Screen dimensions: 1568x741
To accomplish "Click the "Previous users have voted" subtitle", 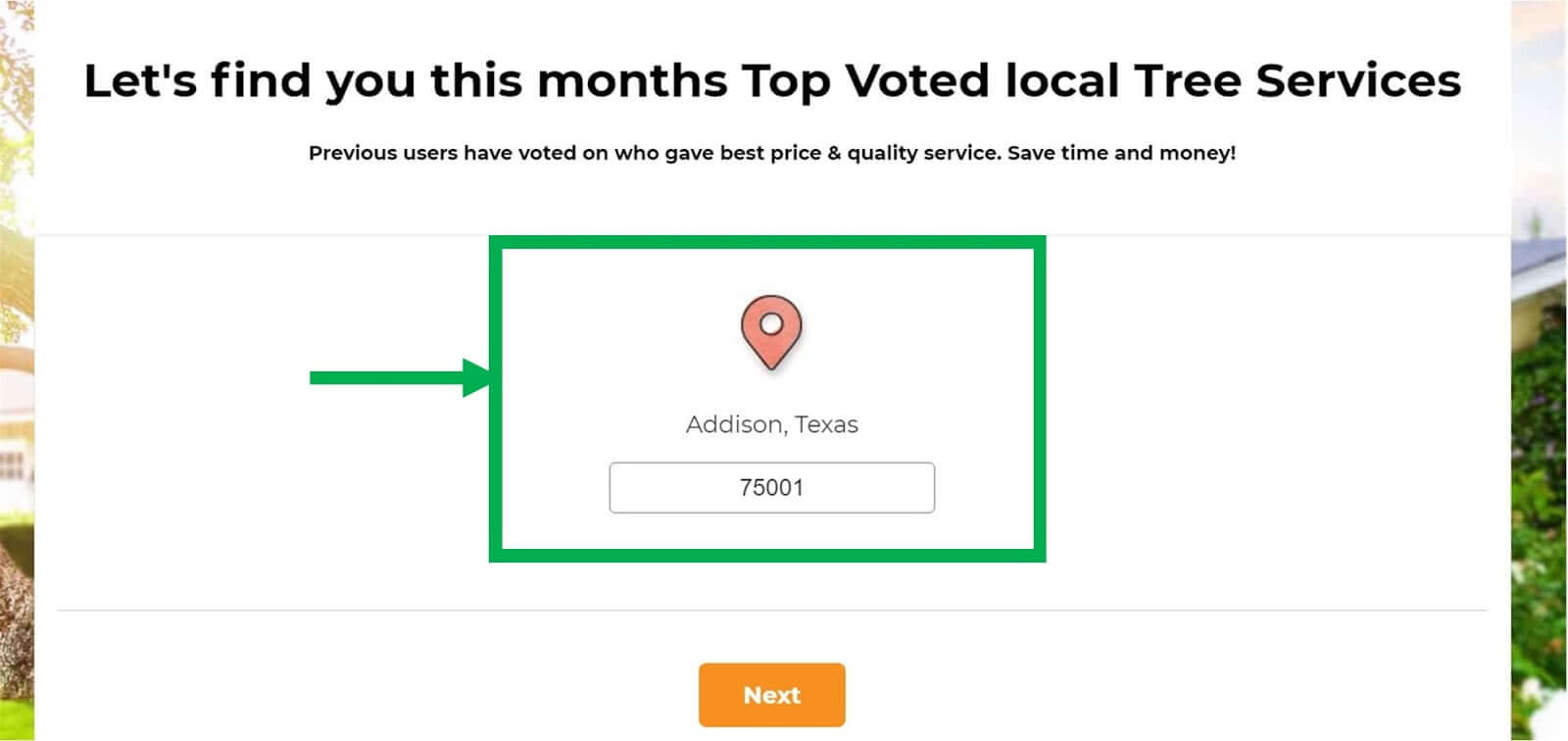I will [772, 153].
